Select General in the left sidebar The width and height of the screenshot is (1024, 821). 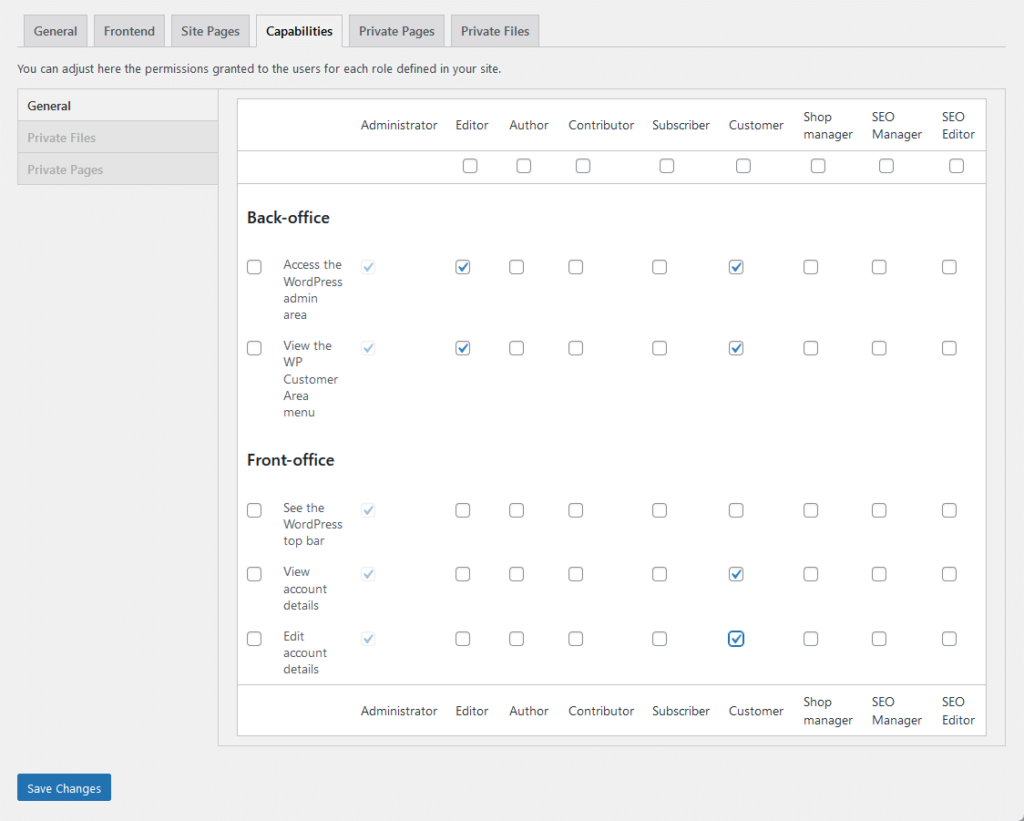tap(118, 106)
